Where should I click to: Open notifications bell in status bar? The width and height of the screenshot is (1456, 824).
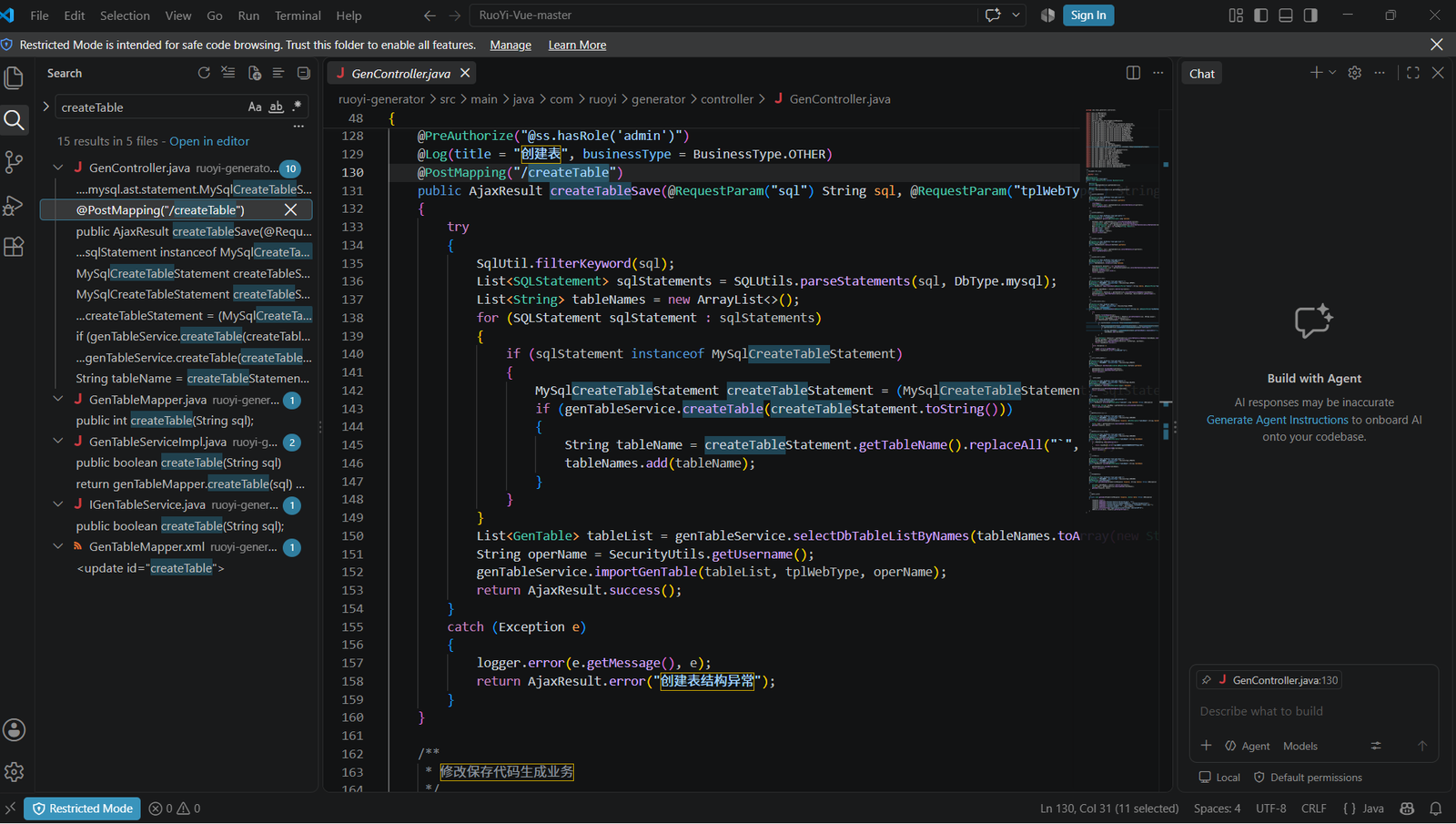click(x=1436, y=809)
